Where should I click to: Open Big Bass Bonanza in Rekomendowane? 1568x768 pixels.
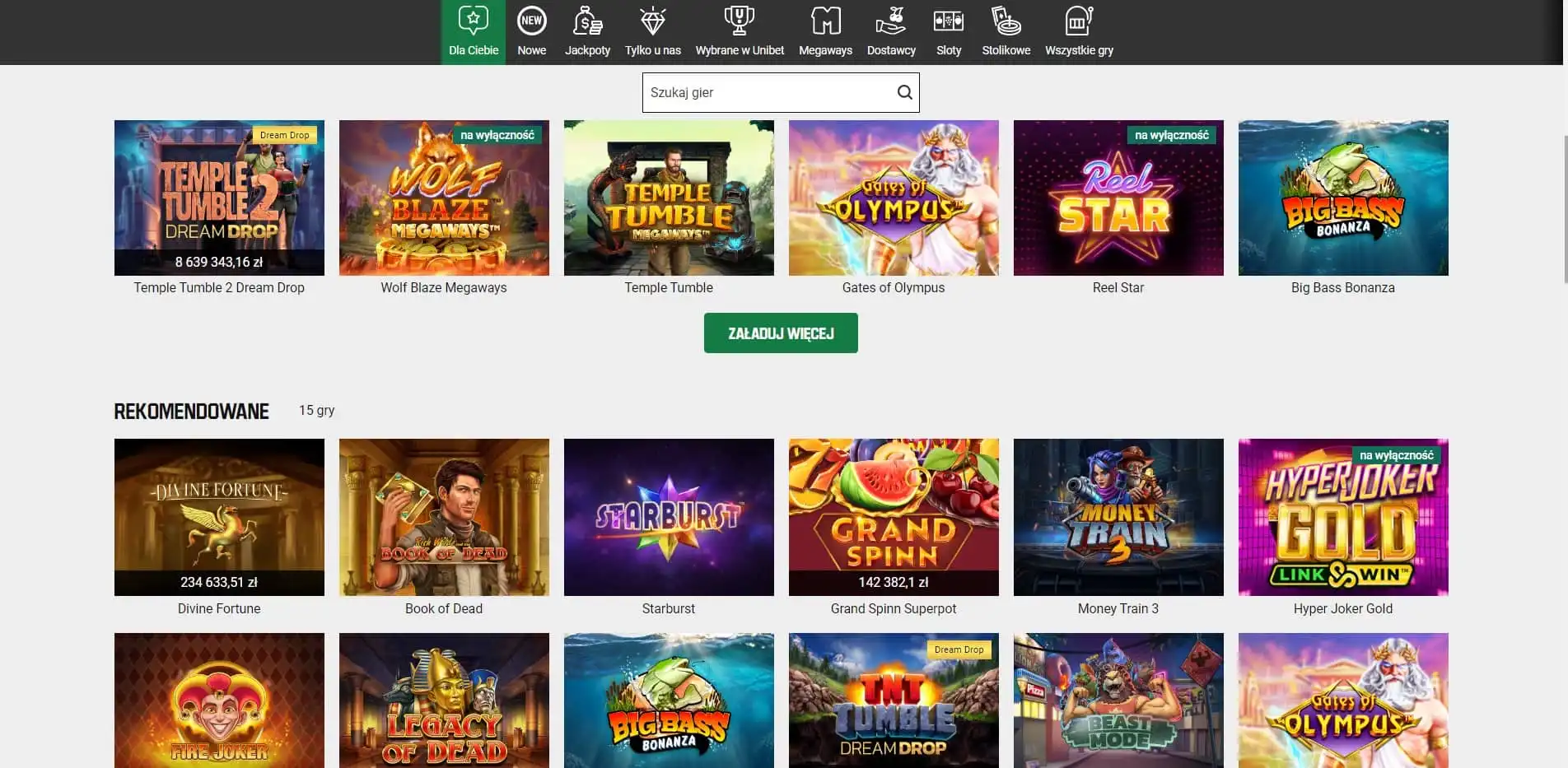(x=669, y=701)
